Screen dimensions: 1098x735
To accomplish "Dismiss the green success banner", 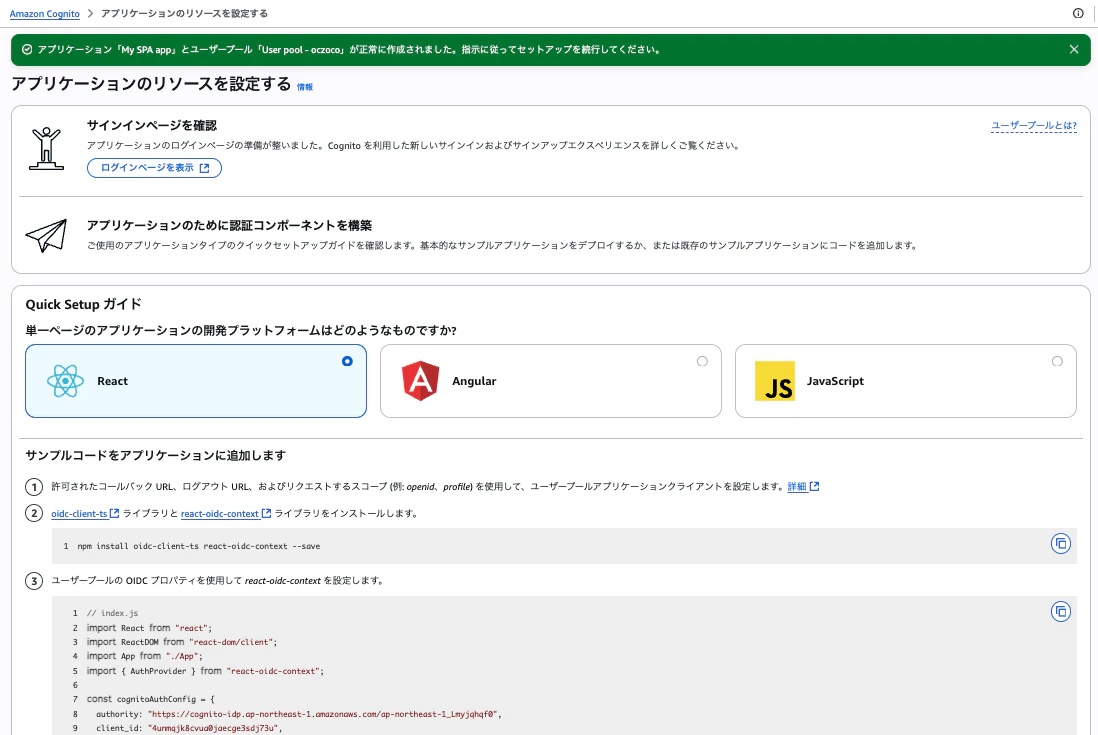I will (1075, 49).
